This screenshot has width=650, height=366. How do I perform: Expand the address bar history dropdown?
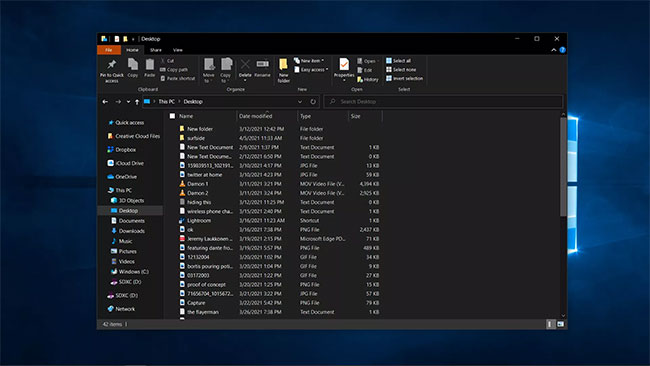point(300,102)
